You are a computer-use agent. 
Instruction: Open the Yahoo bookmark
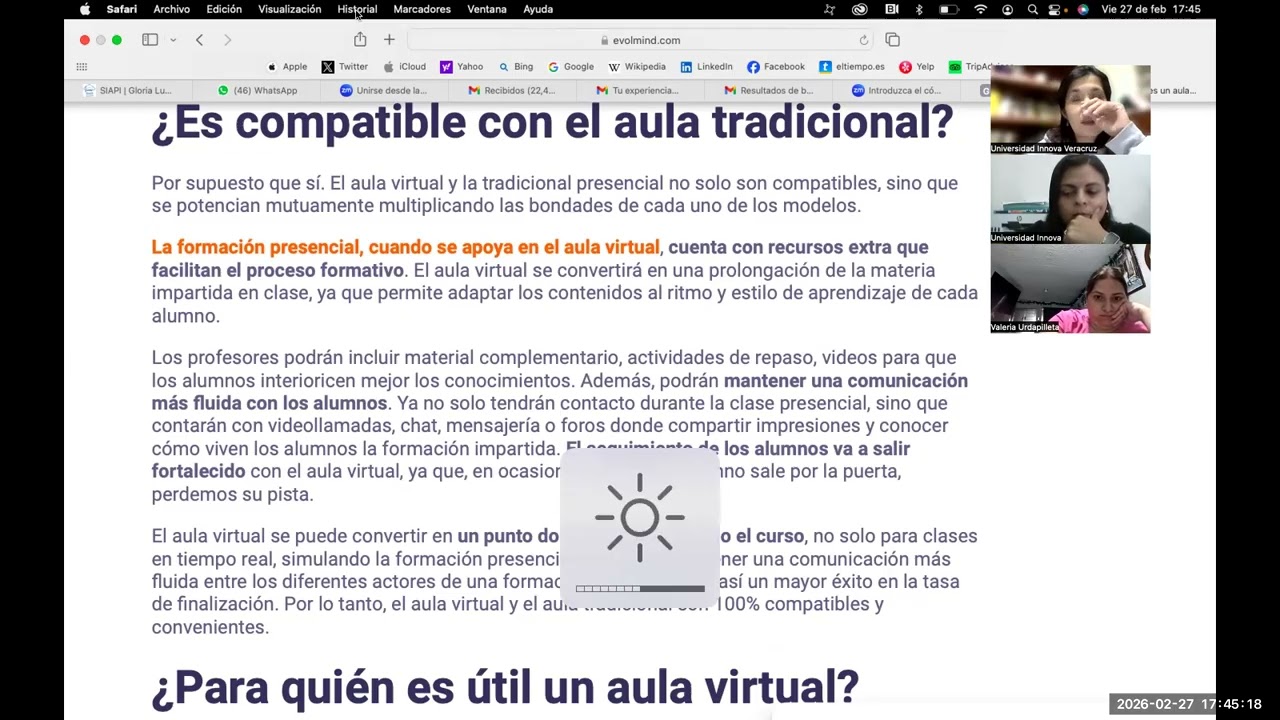tap(461, 67)
